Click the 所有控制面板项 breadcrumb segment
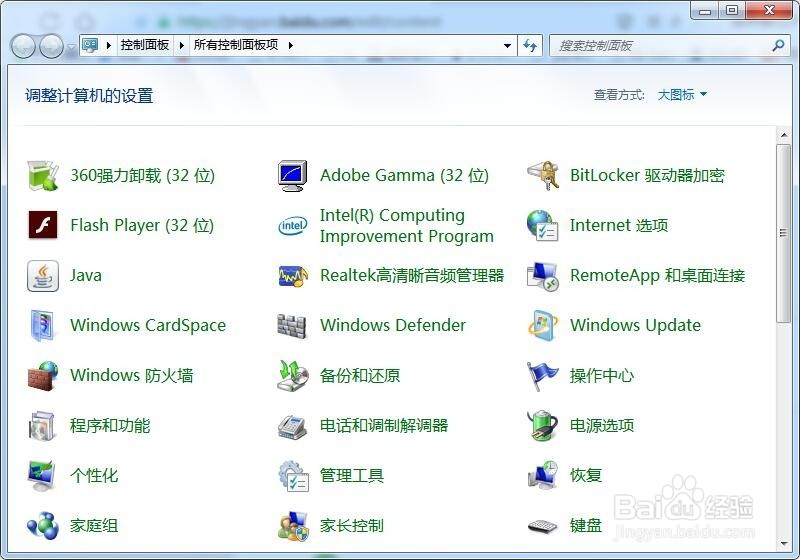Screen dimensions: 800x560 236,45
